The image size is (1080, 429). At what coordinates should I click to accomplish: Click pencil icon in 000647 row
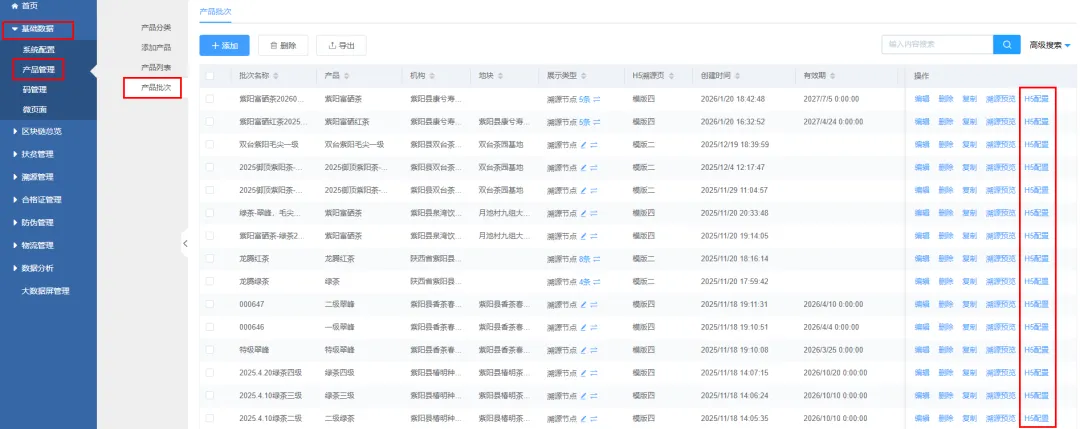click(583, 304)
